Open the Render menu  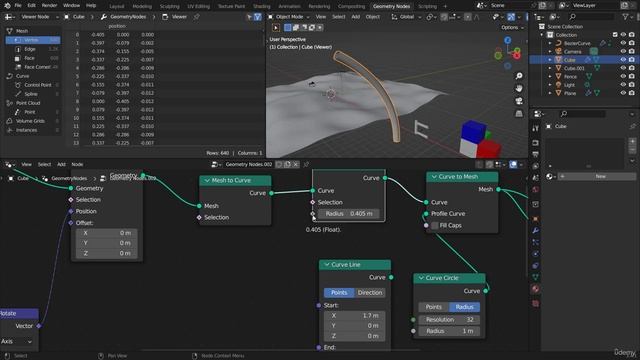pos(49,5)
